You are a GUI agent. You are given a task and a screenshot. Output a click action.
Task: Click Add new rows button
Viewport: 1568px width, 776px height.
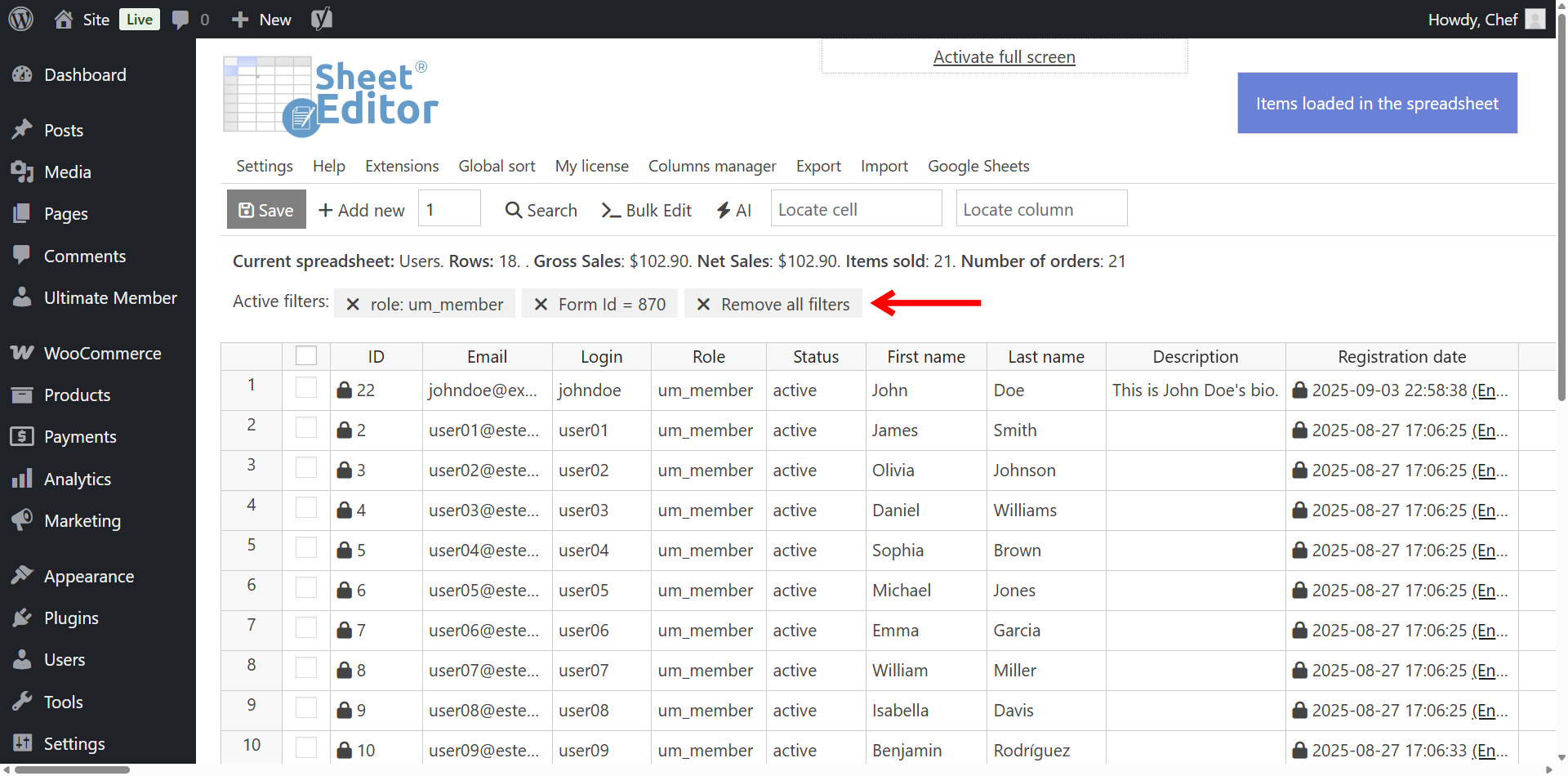[362, 210]
